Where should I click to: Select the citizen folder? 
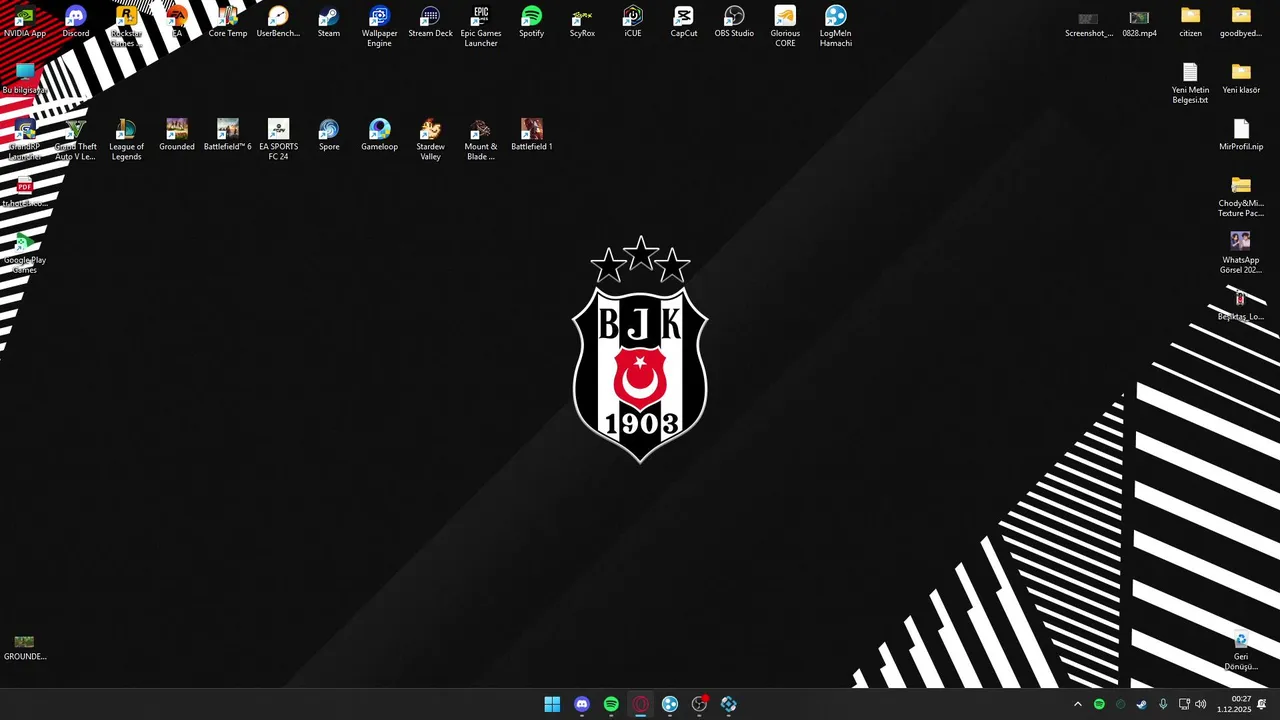click(x=1190, y=22)
